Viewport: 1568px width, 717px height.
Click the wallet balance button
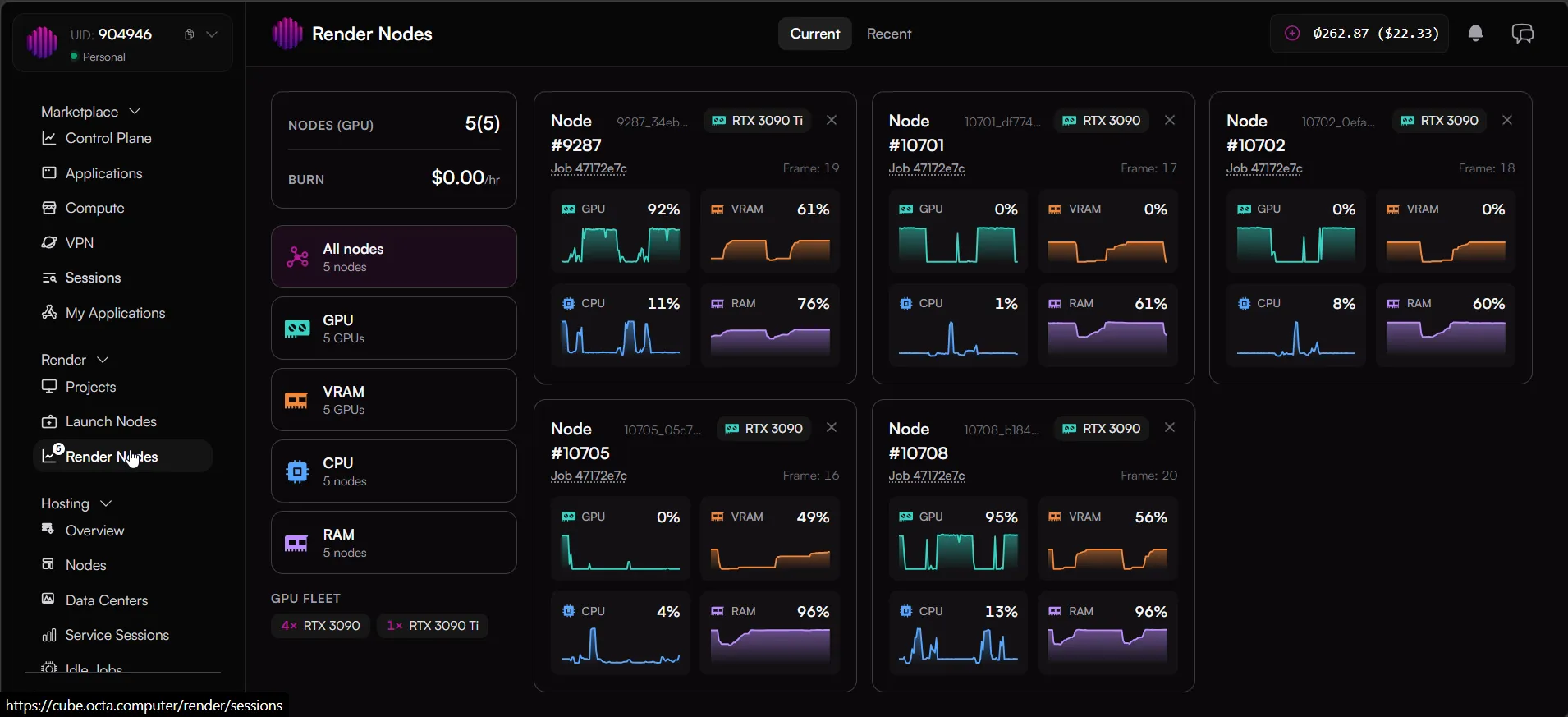[1359, 34]
